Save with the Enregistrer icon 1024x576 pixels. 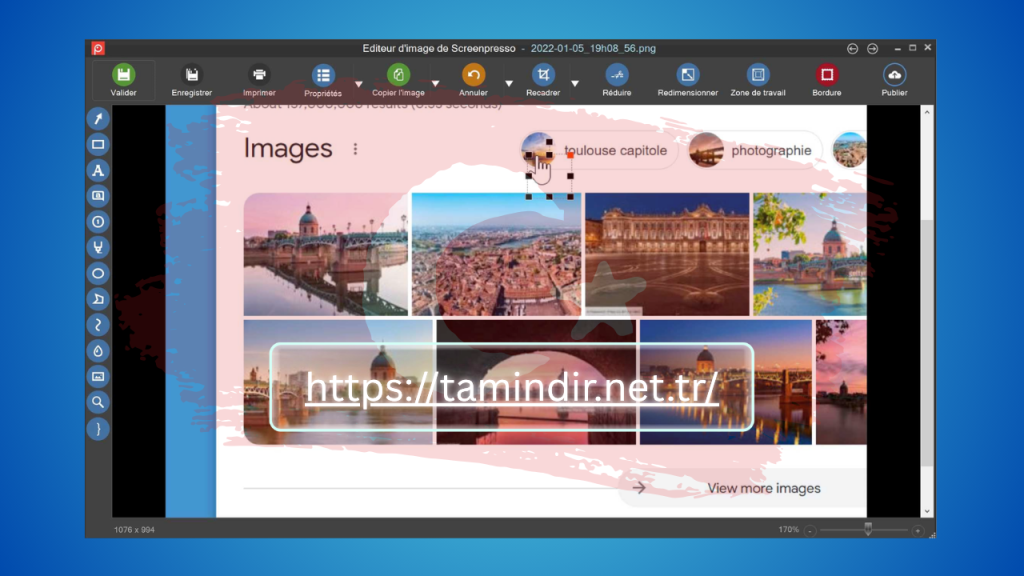pyautogui.click(x=191, y=80)
